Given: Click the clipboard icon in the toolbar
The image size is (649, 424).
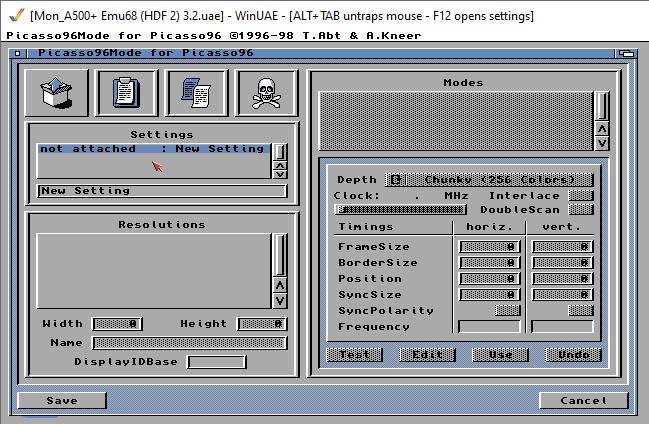Looking at the screenshot, I should coord(126,93).
